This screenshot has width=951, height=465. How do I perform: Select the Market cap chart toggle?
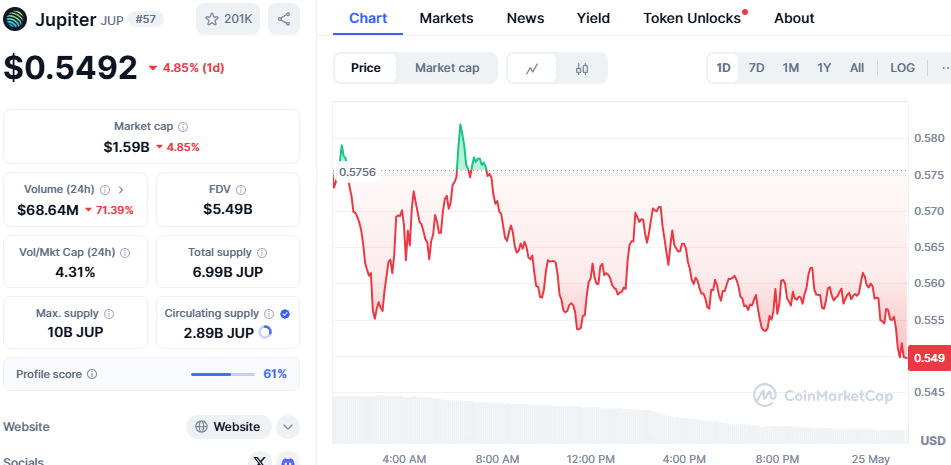click(447, 68)
